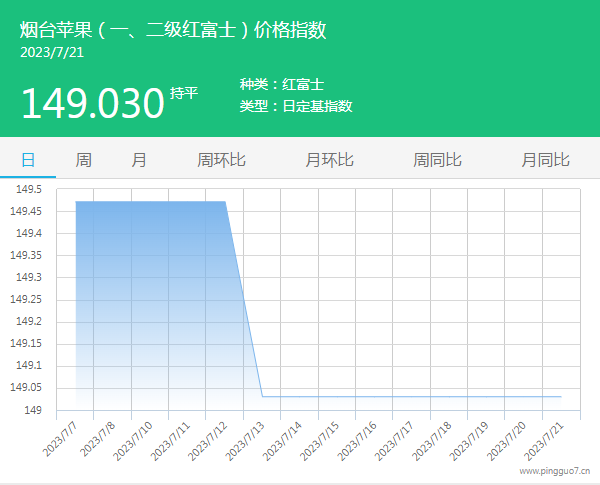Screen dimensions: 600x485
Task: Open the 月同比 tab
Action: click(545, 160)
